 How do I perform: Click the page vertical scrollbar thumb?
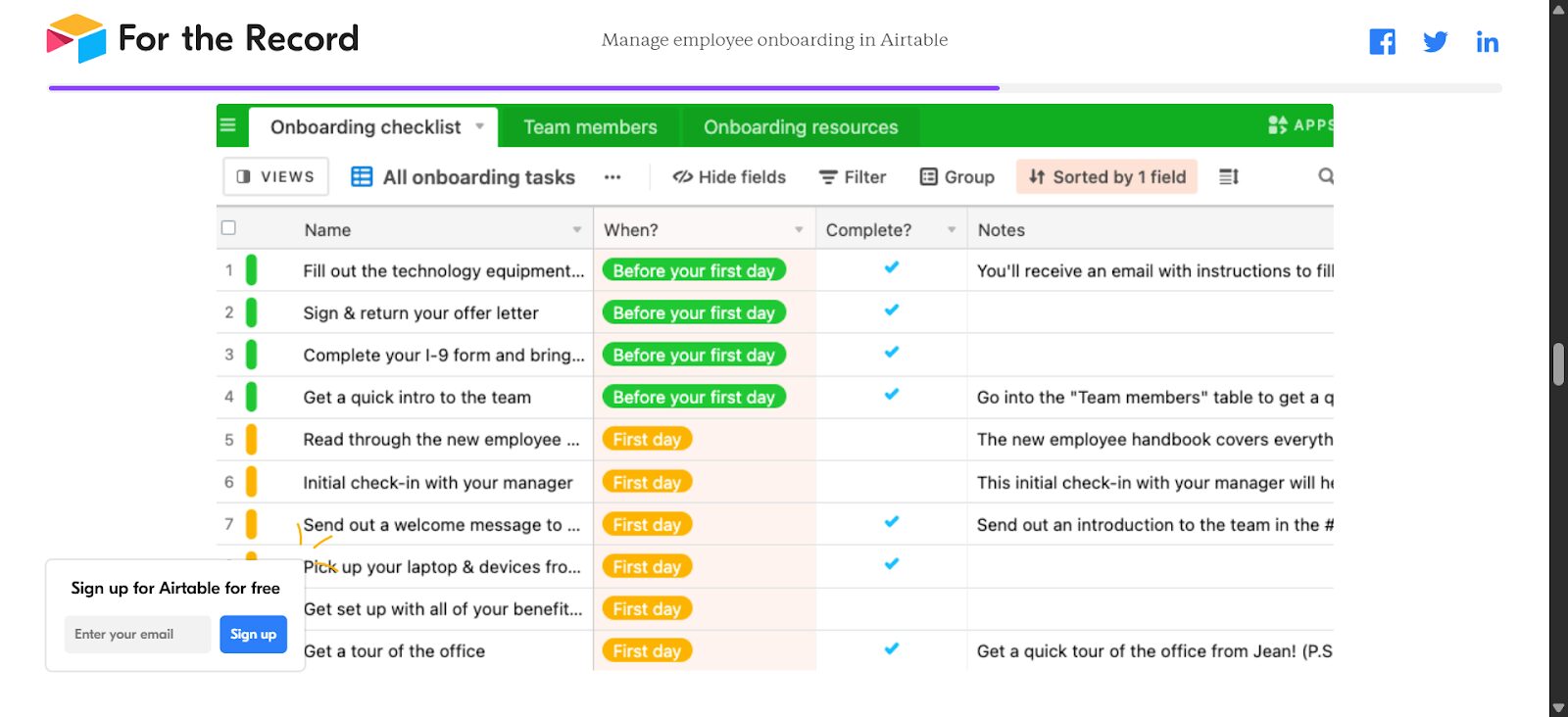(x=1558, y=364)
